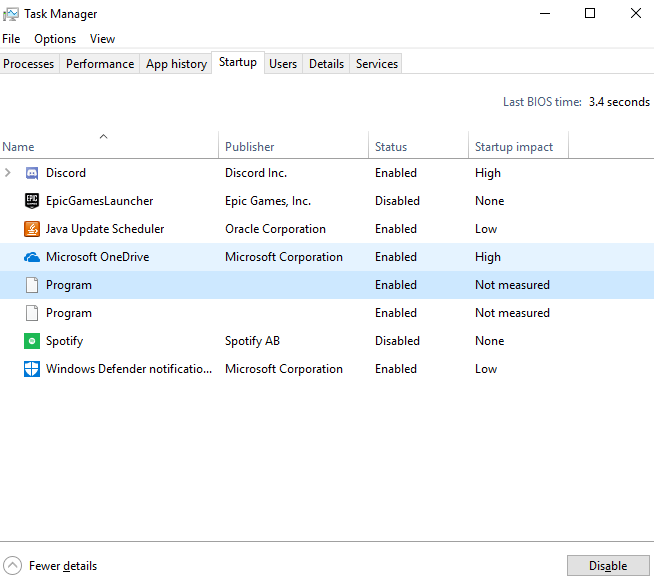
Task: Click Low impact in Java Update Scheduler row
Action: [486, 229]
